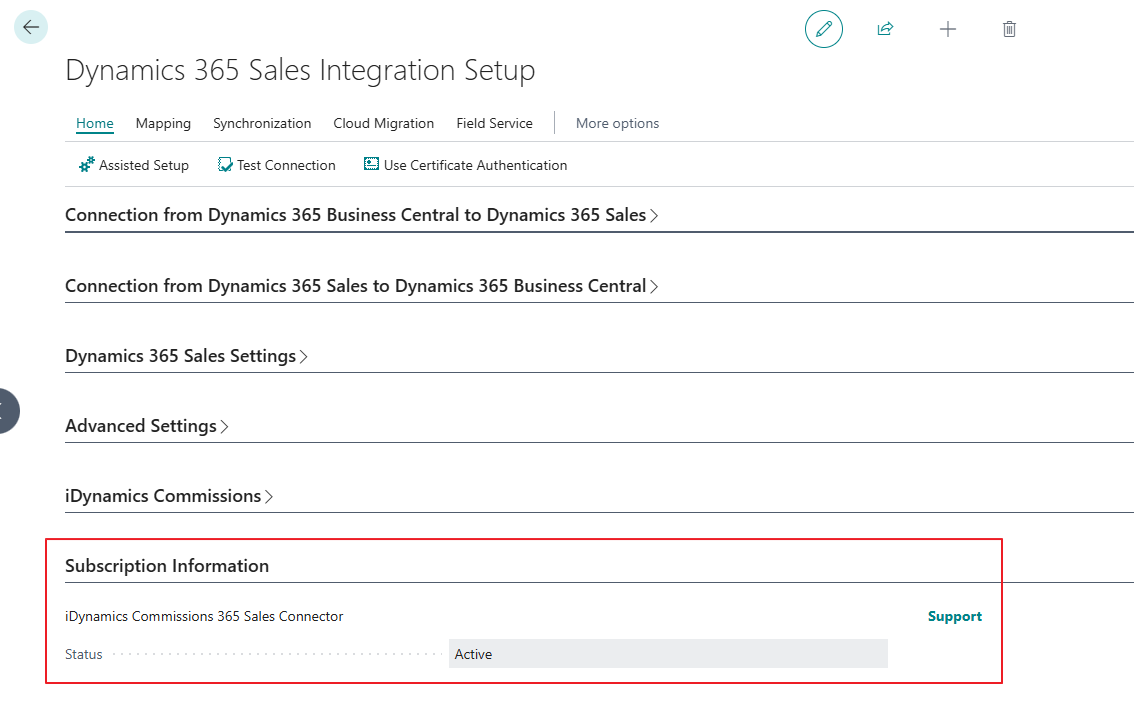Click the Status field label

(84, 654)
